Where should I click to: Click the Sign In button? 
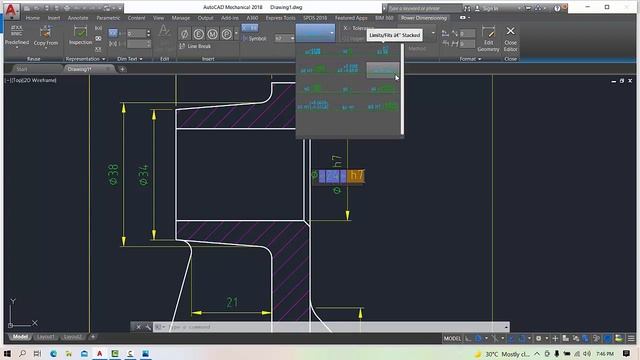(x=486, y=8)
